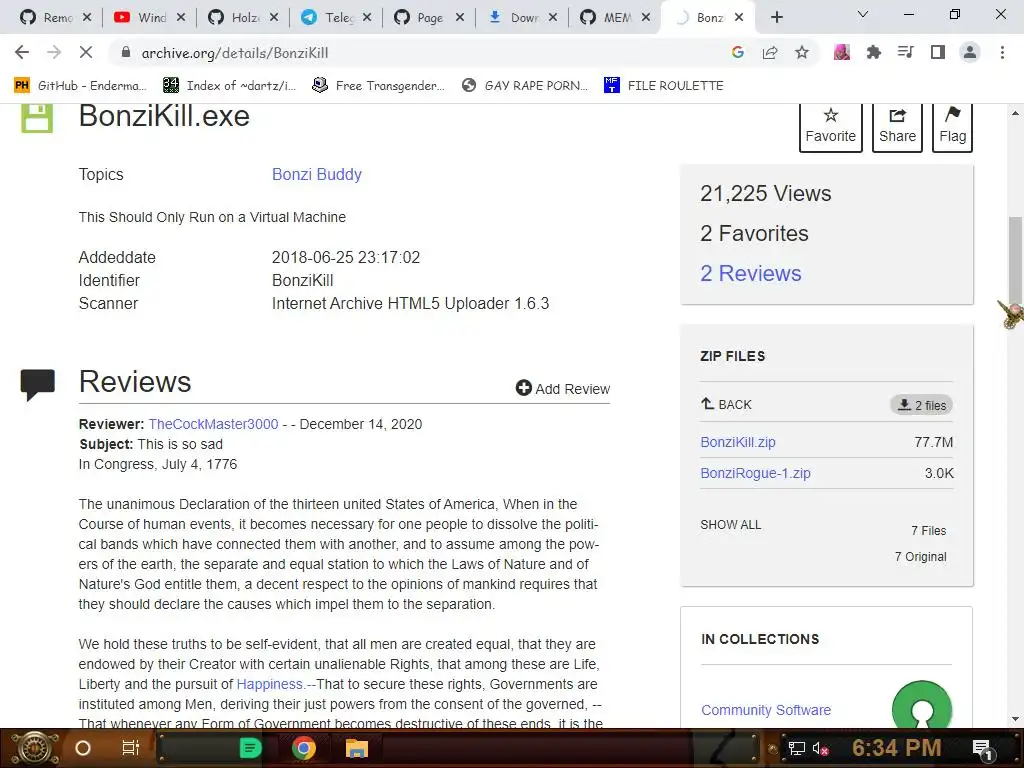Open Index of ~dartz bookmark

point(229,85)
